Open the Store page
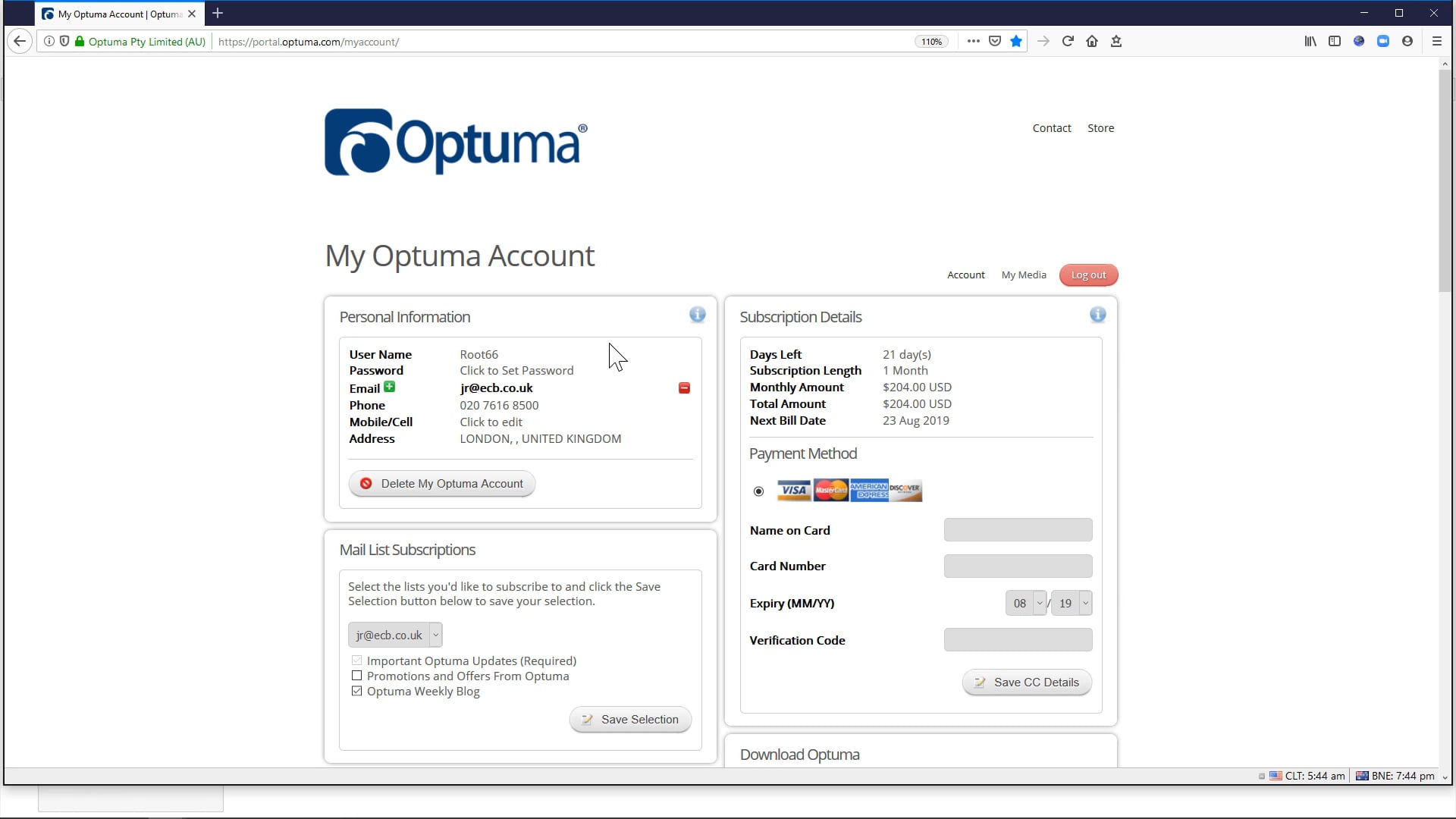 (1100, 128)
